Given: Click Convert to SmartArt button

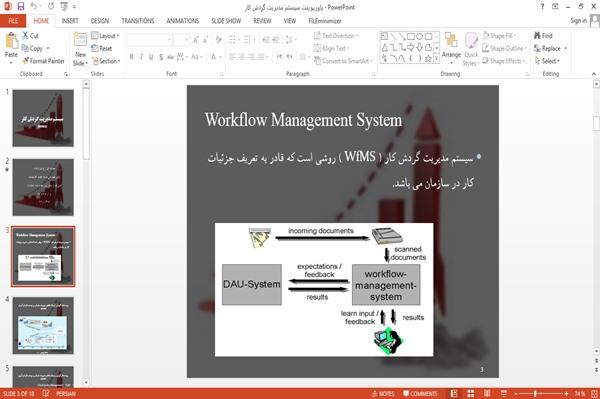Looking at the screenshot, I should 343,61.
